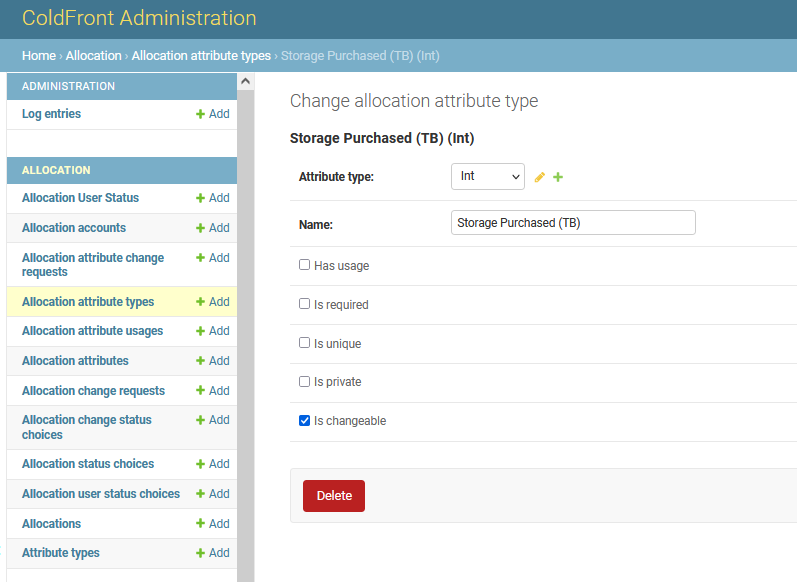Go to Home in breadcrumb
The image size is (797, 582).
pyautogui.click(x=39, y=55)
